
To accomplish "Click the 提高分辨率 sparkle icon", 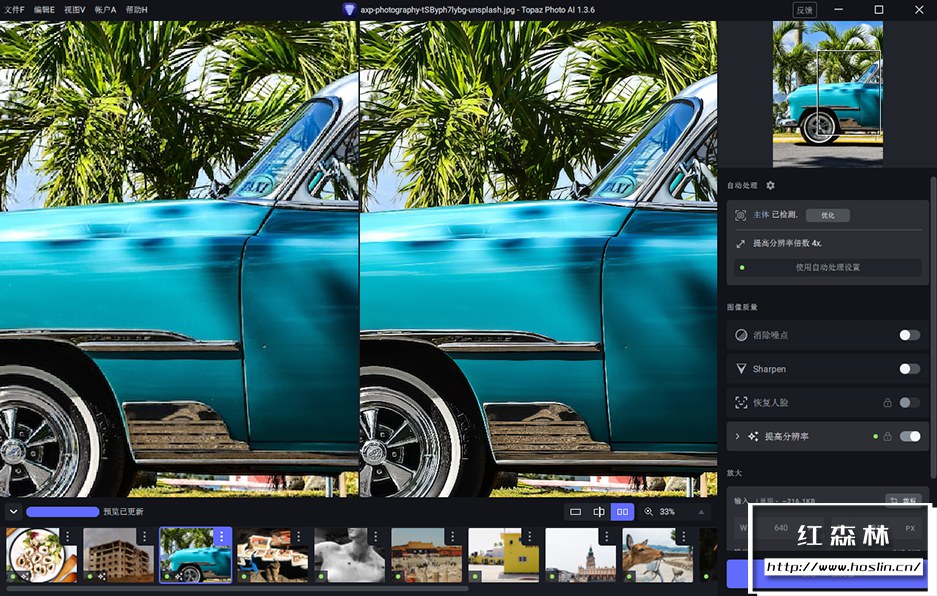I will point(753,436).
